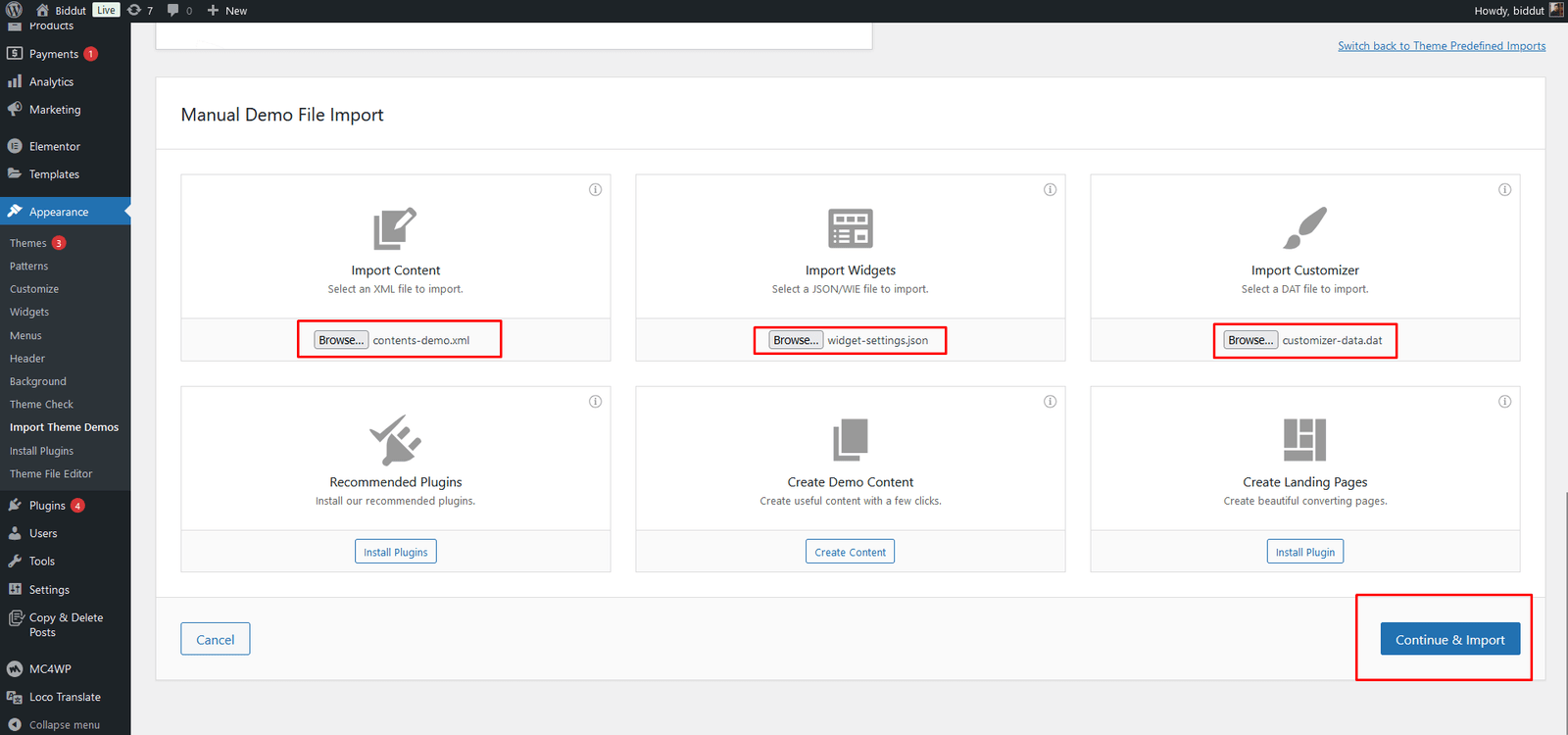Click info icon on Create Landing Pages card
The image size is (1568, 735).
pos(1504,402)
